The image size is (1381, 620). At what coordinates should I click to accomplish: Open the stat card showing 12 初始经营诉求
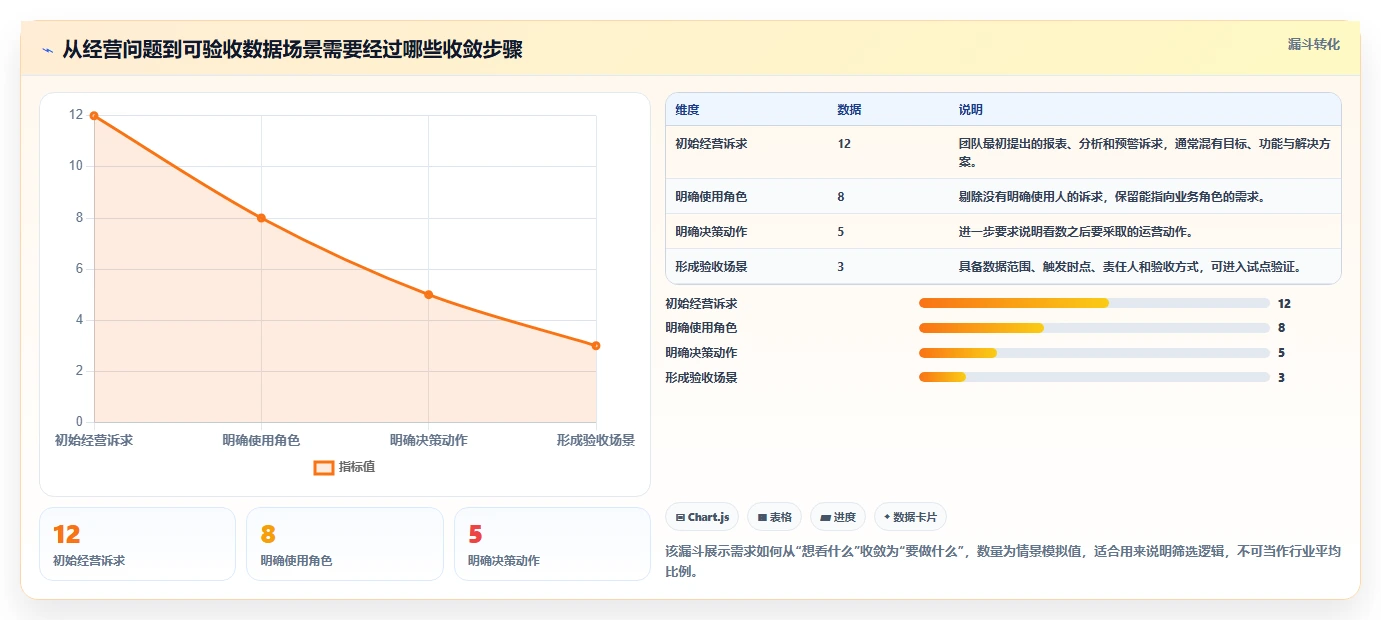tap(137, 544)
